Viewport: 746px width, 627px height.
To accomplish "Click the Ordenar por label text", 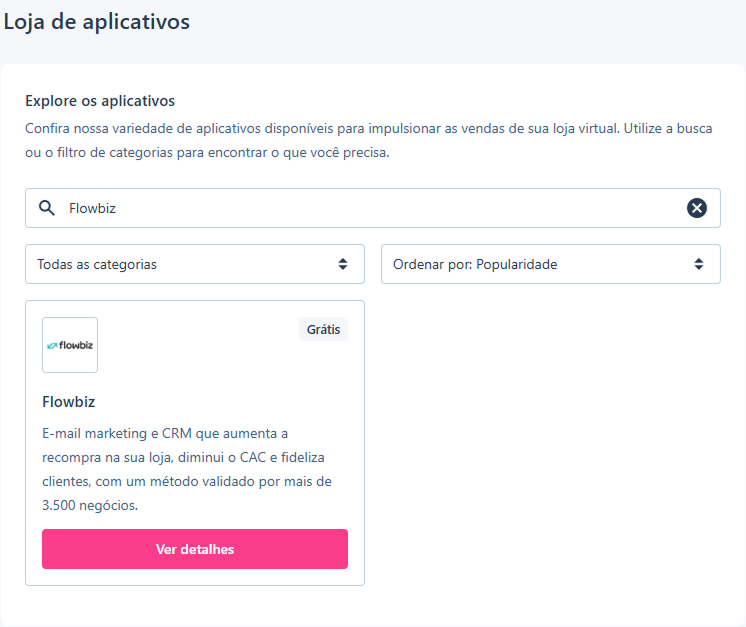I will point(432,265).
